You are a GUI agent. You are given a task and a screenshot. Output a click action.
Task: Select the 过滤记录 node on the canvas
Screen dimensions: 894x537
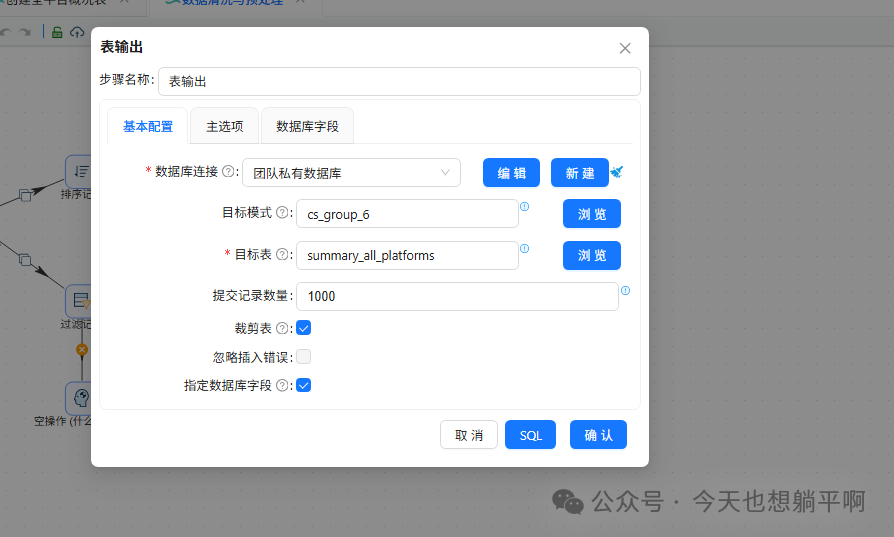(x=78, y=300)
